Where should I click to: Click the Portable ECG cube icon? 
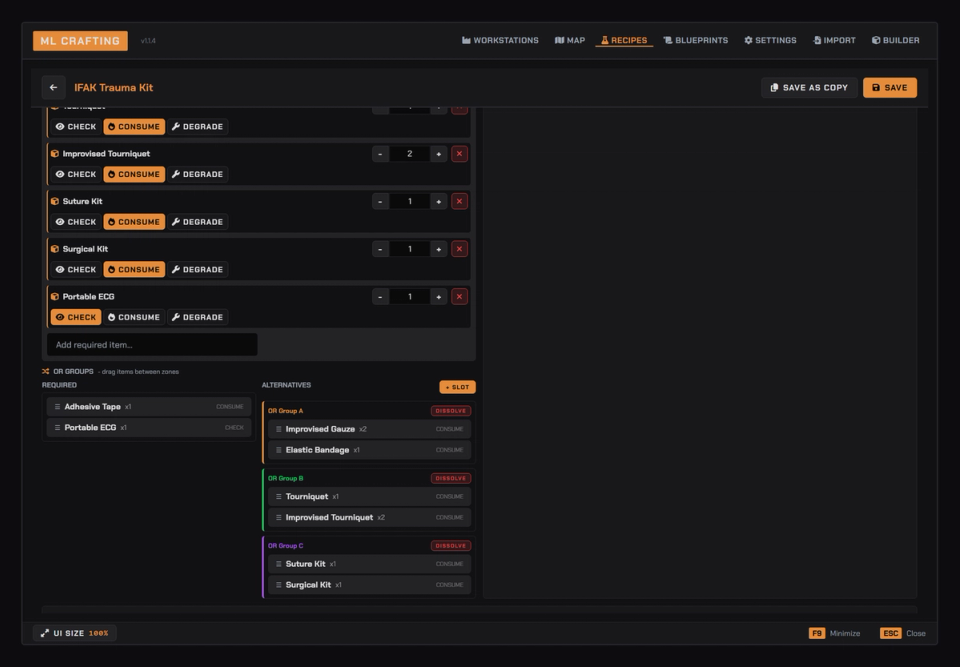tap(55, 297)
